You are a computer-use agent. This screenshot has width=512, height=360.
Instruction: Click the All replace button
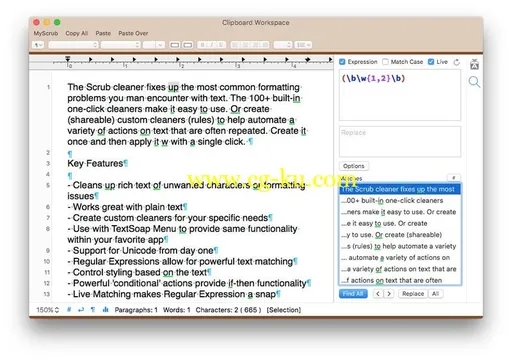coord(435,294)
